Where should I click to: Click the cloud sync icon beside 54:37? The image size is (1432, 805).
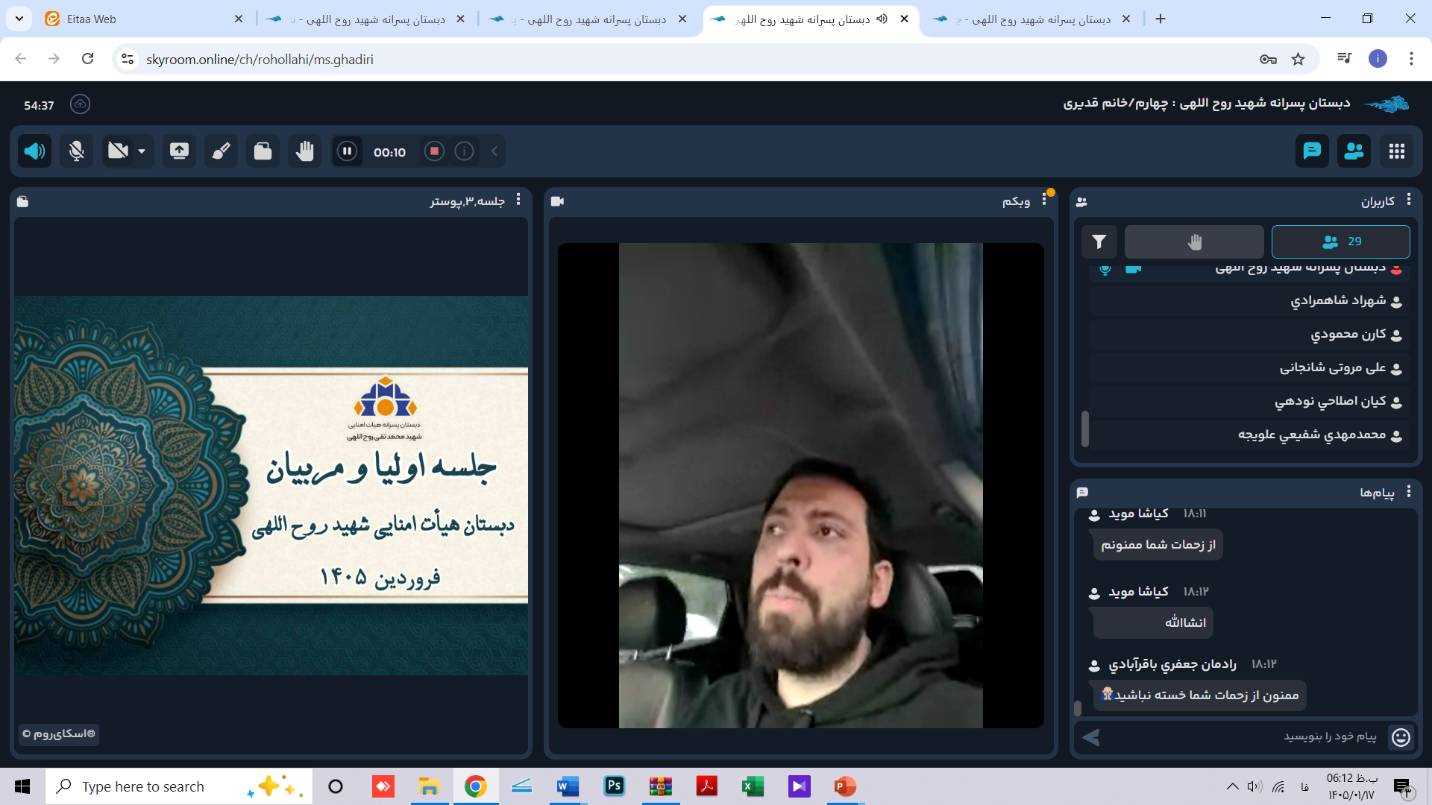tap(80, 104)
